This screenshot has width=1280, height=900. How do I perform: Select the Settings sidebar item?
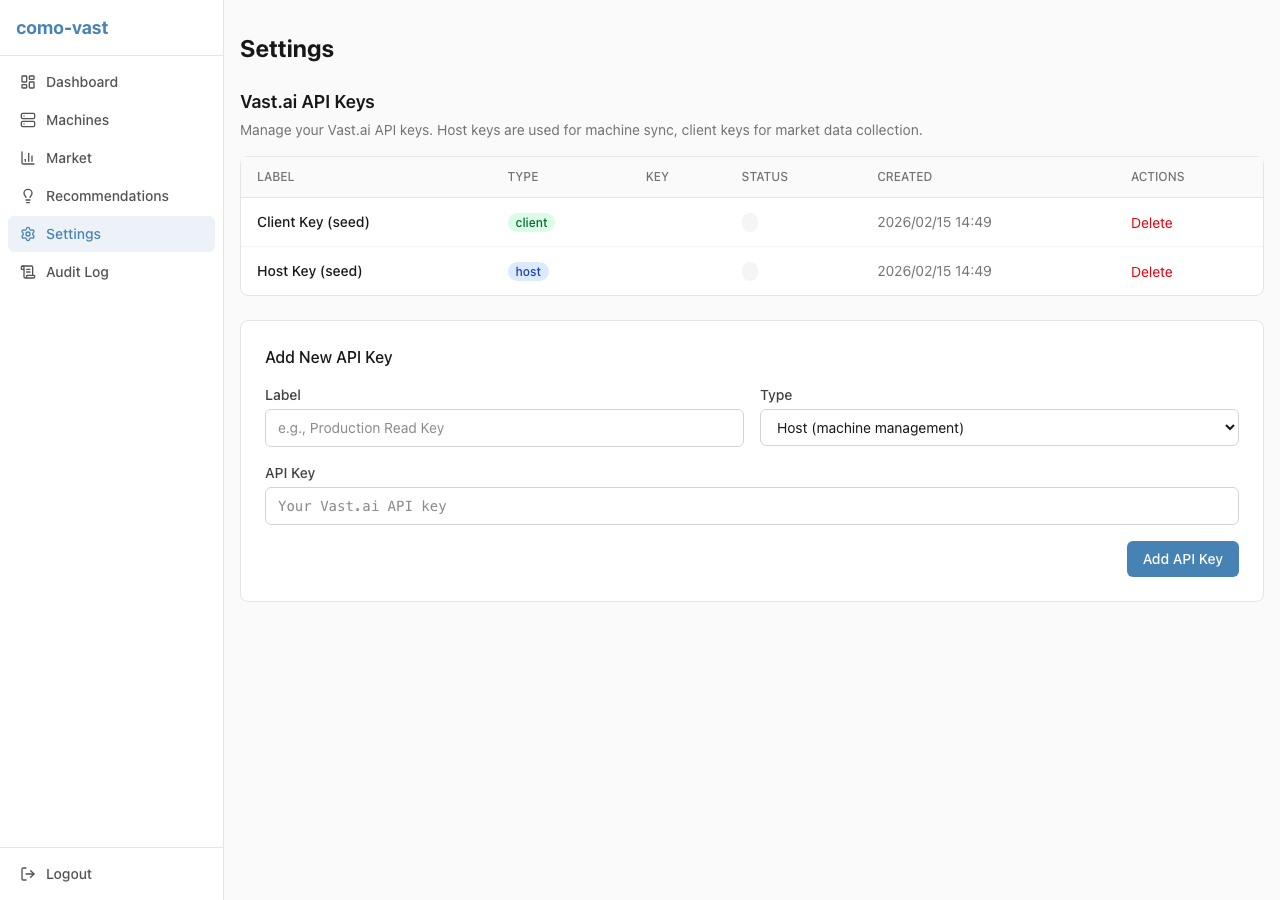(111, 234)
